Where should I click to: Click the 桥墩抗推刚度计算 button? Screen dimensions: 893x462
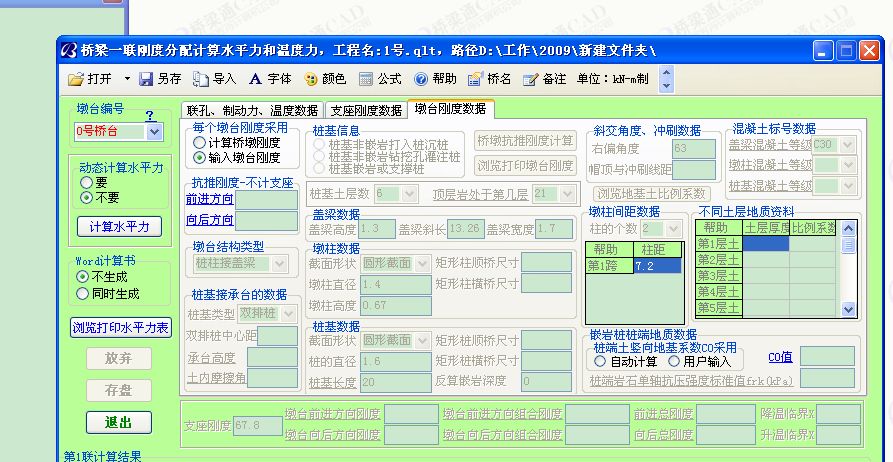pos(525,141)
